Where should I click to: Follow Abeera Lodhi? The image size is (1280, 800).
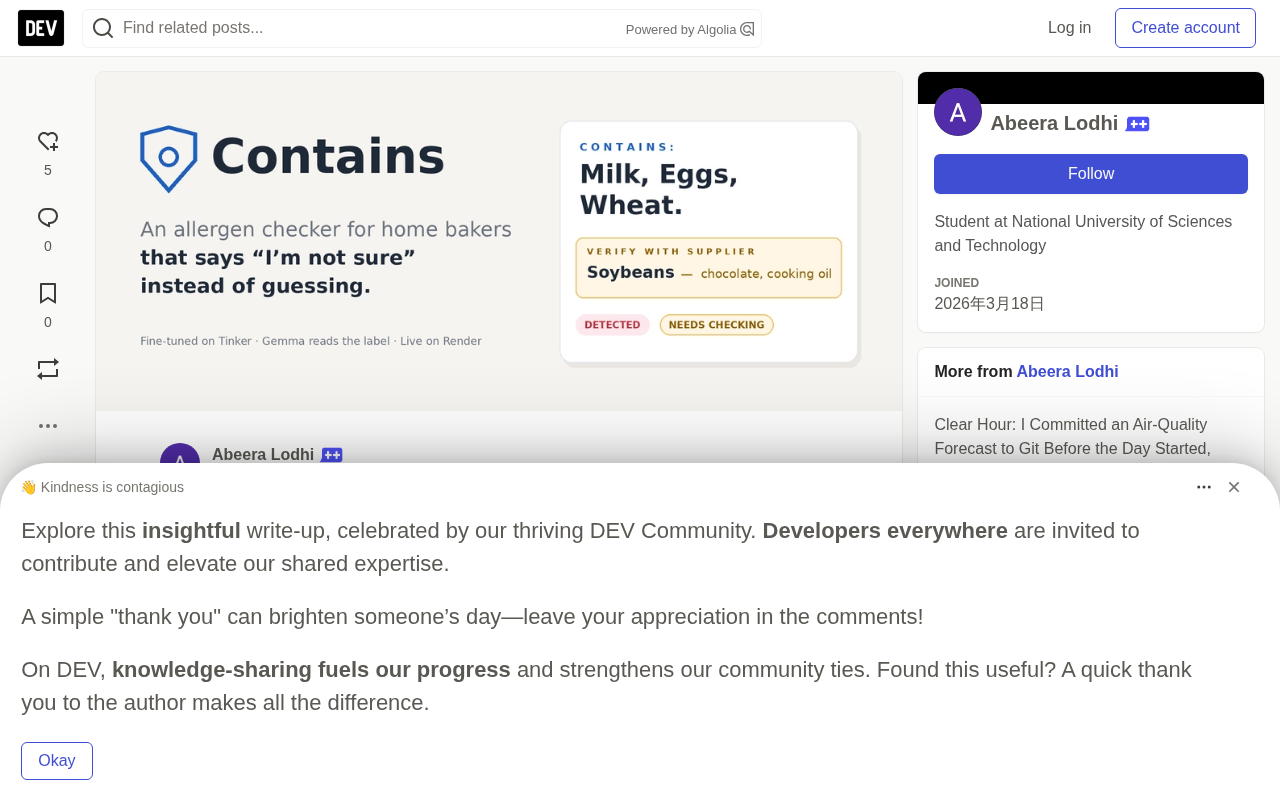click(1091, 174)
